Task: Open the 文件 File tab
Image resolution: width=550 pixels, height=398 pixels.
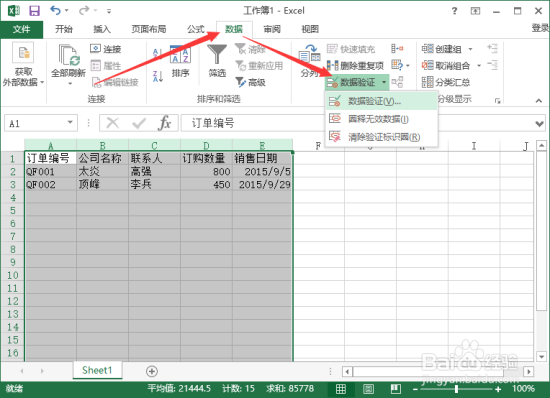Action: (21, 29)
